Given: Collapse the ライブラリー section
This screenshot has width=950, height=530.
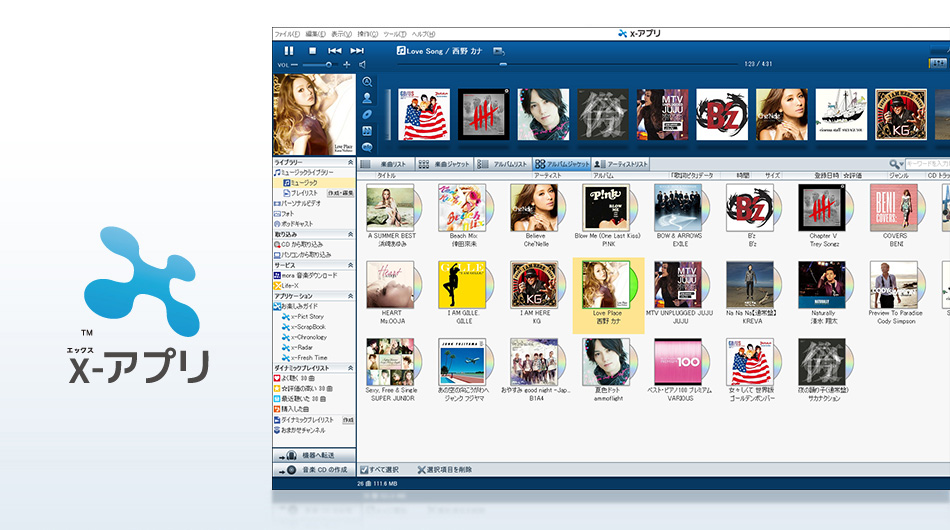Looking at the screenshot, I should 350,162.
